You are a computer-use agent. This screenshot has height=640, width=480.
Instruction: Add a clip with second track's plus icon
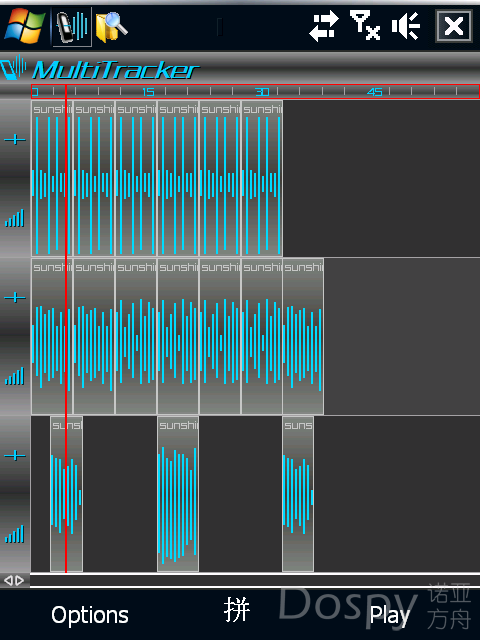pos(15,298)
